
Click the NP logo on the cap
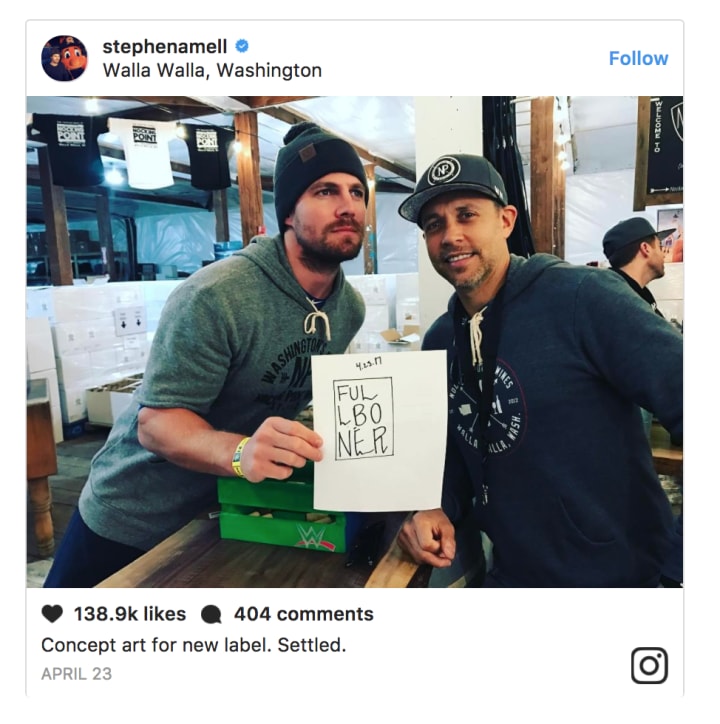[443, 170]
